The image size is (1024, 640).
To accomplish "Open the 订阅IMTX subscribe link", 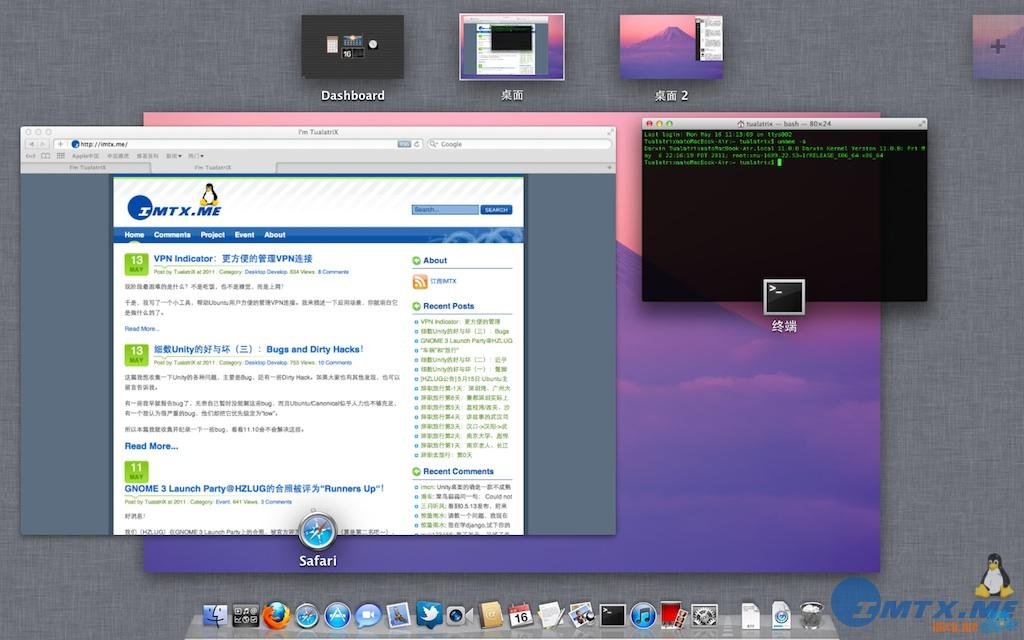I will tap(443, 281).
